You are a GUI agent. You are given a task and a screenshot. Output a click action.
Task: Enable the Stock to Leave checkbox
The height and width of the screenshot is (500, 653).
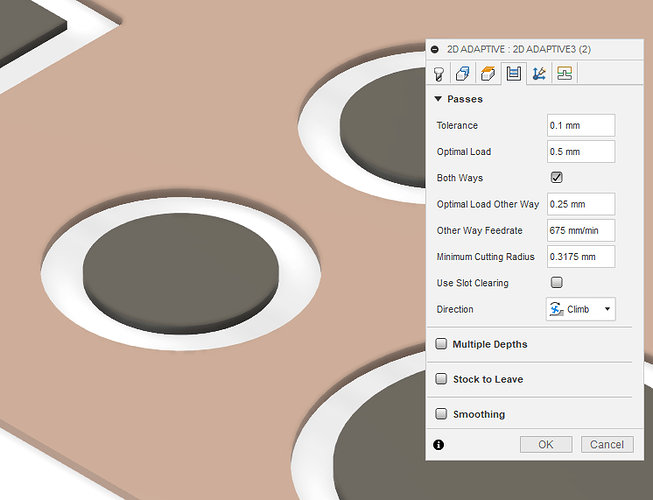click(441, 379)
